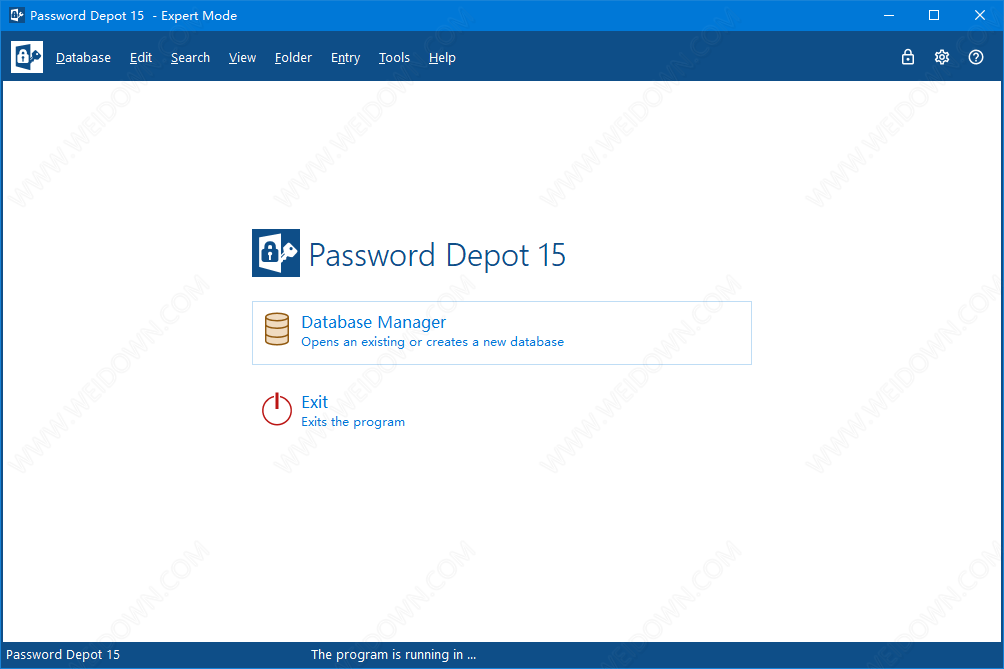Click the 'Password Depot 15' heading text

437,255
